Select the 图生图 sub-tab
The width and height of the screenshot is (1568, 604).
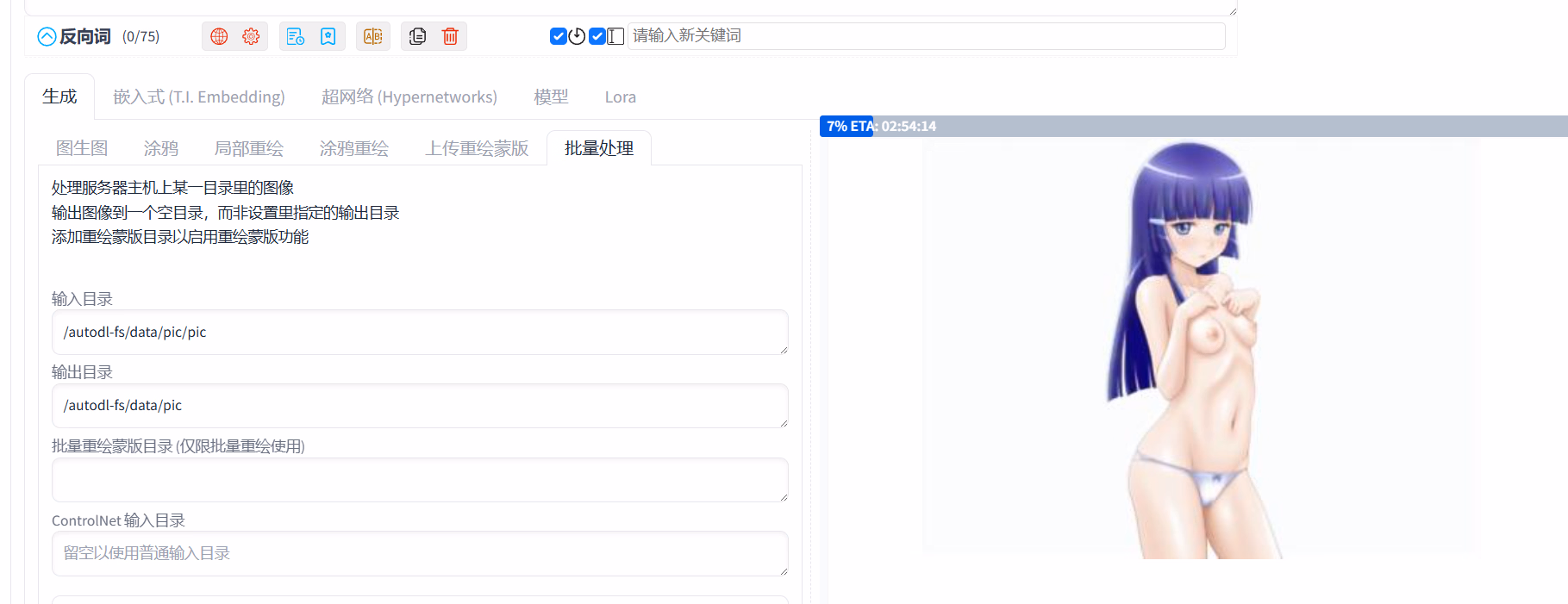82,148
